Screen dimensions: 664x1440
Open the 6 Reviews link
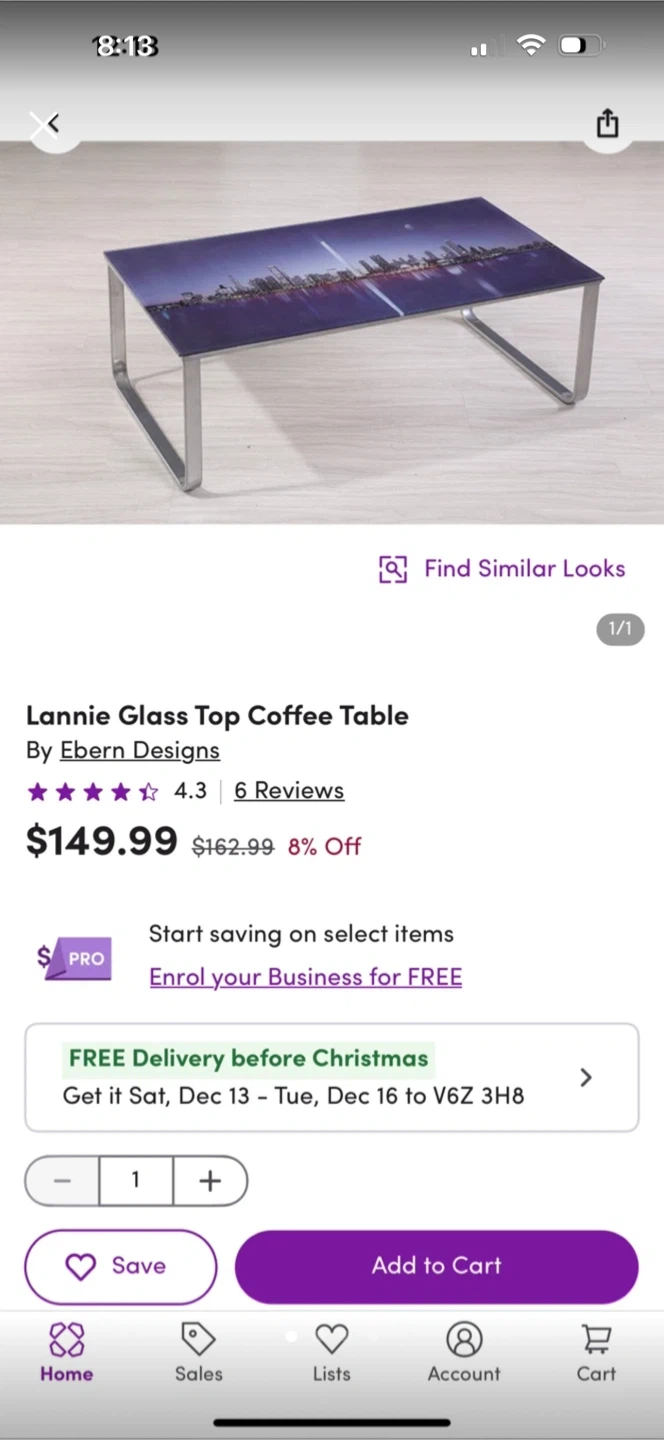pos(288,790)
